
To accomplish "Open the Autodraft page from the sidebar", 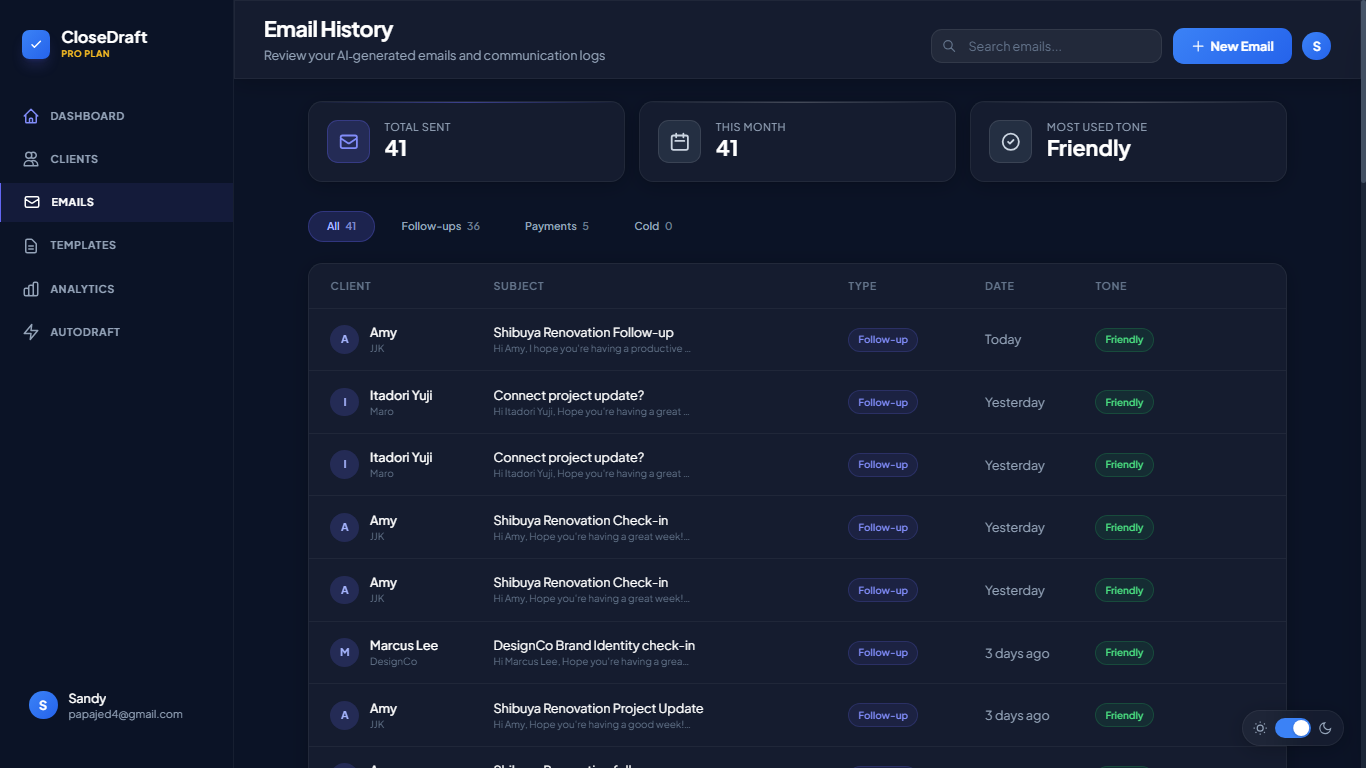I will (117, 332).
